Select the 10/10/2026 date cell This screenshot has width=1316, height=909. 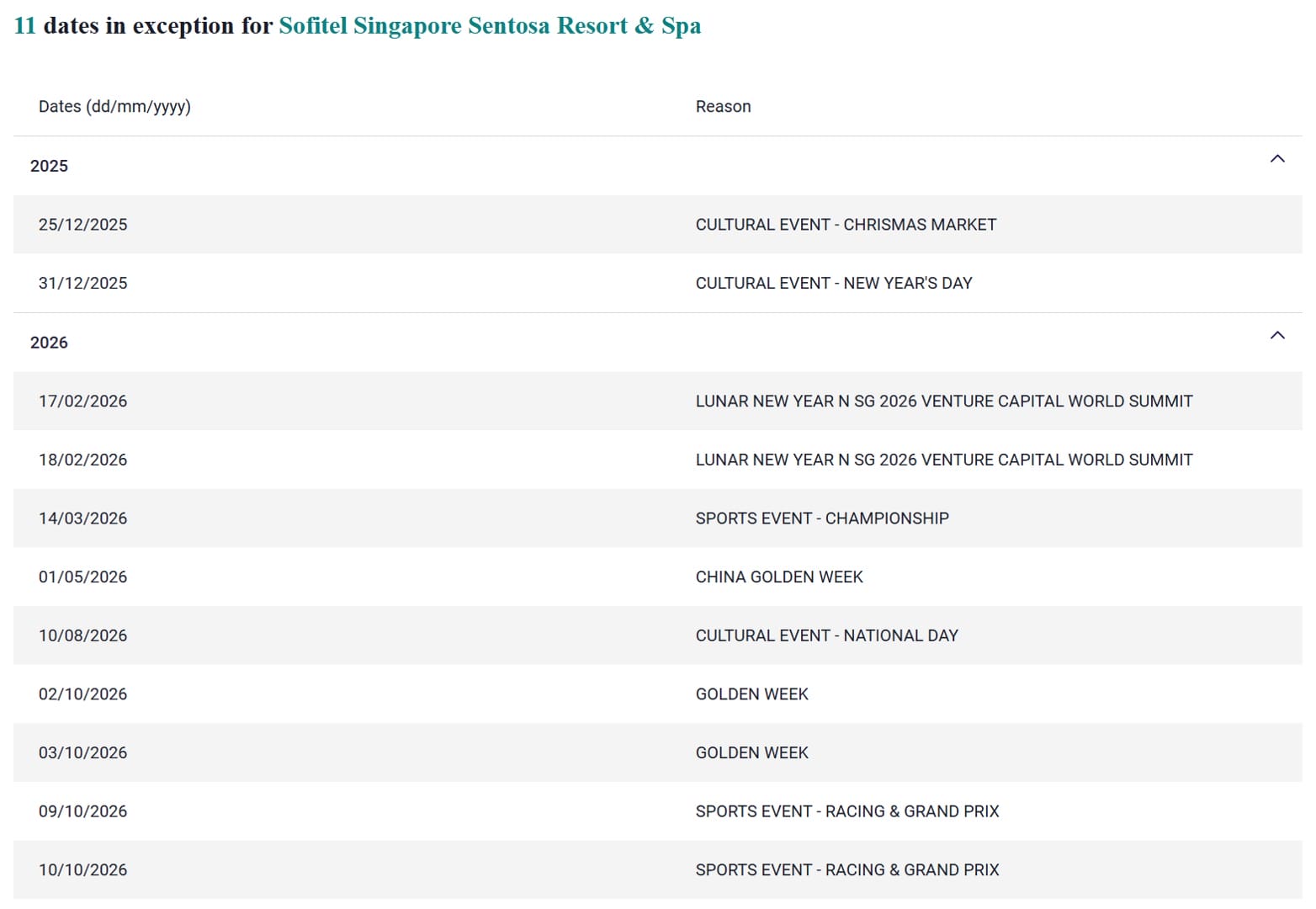tap(82, 870)
